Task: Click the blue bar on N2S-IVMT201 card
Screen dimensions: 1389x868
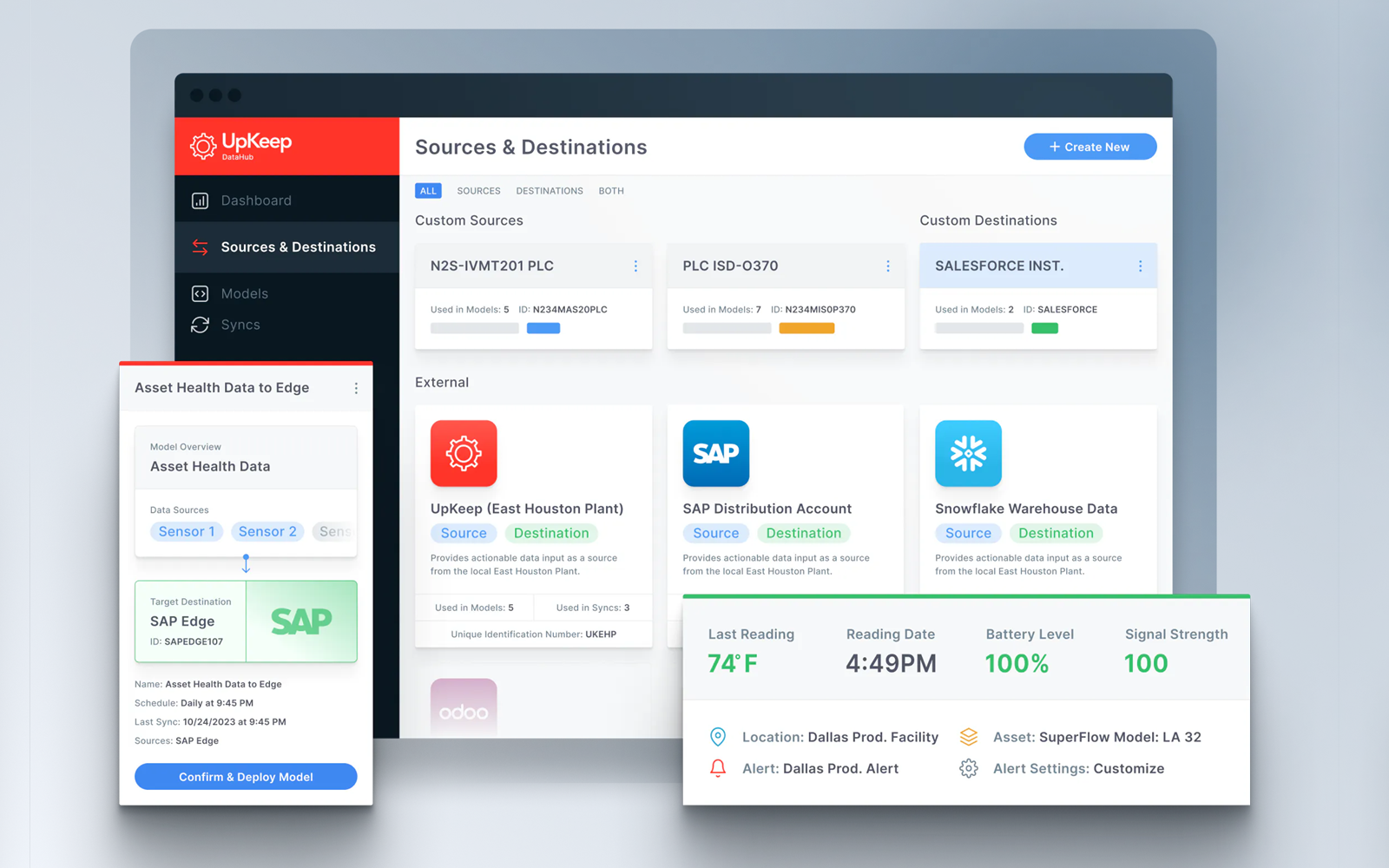Action: tap(543, 328)
